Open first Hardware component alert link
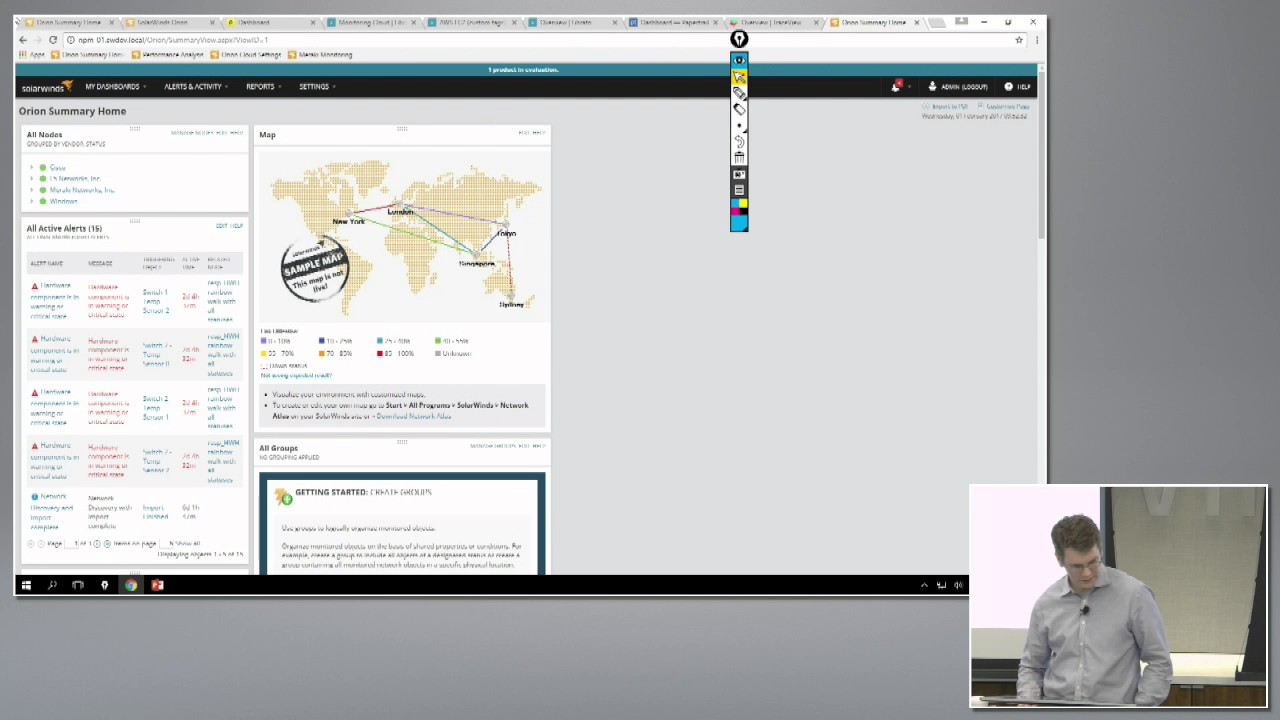This screenshot has height=720, width=1280. [54, 301]
